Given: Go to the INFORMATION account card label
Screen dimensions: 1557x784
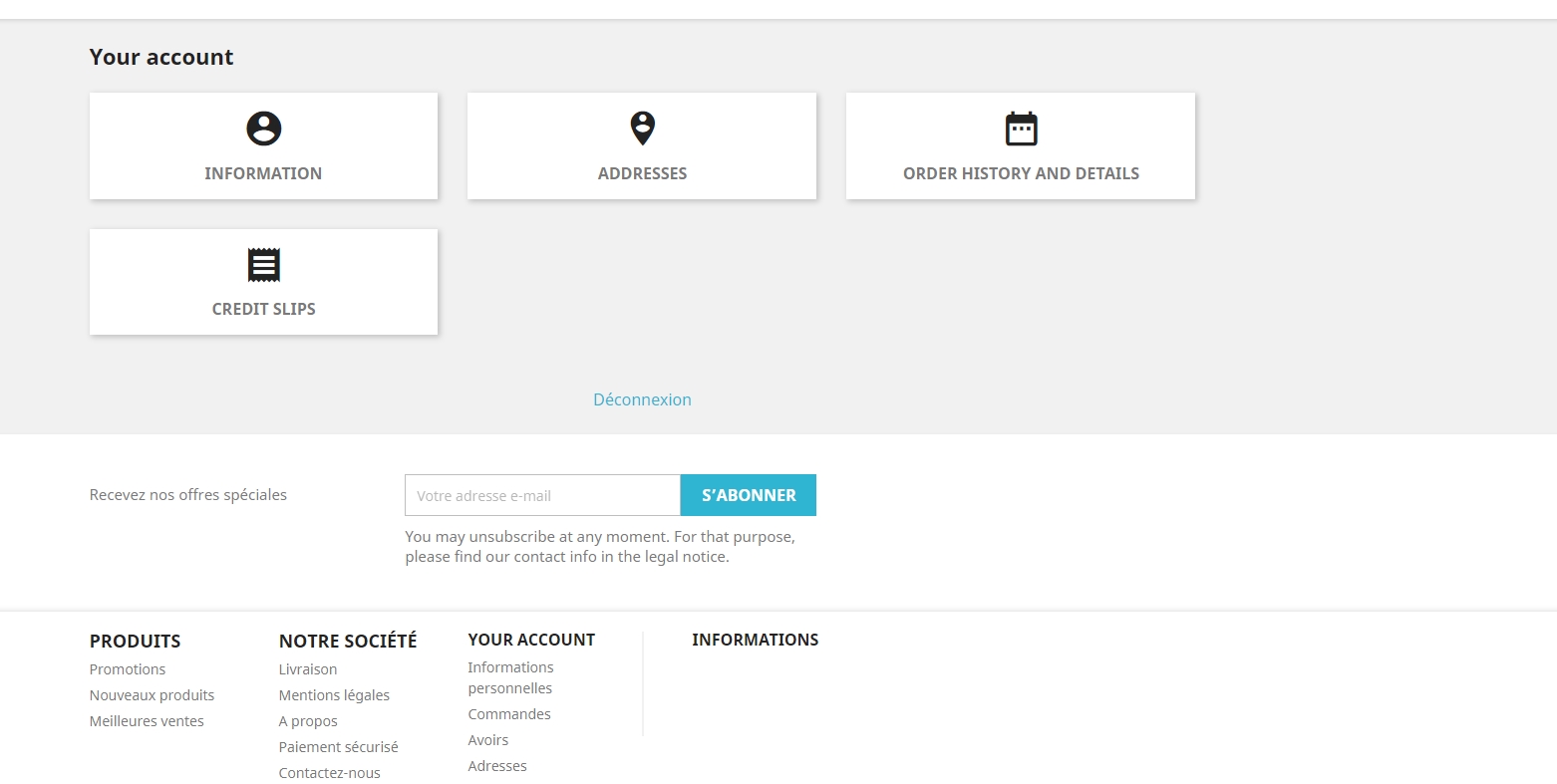Looking at the screenshot, I should click(x=263, y=173).
